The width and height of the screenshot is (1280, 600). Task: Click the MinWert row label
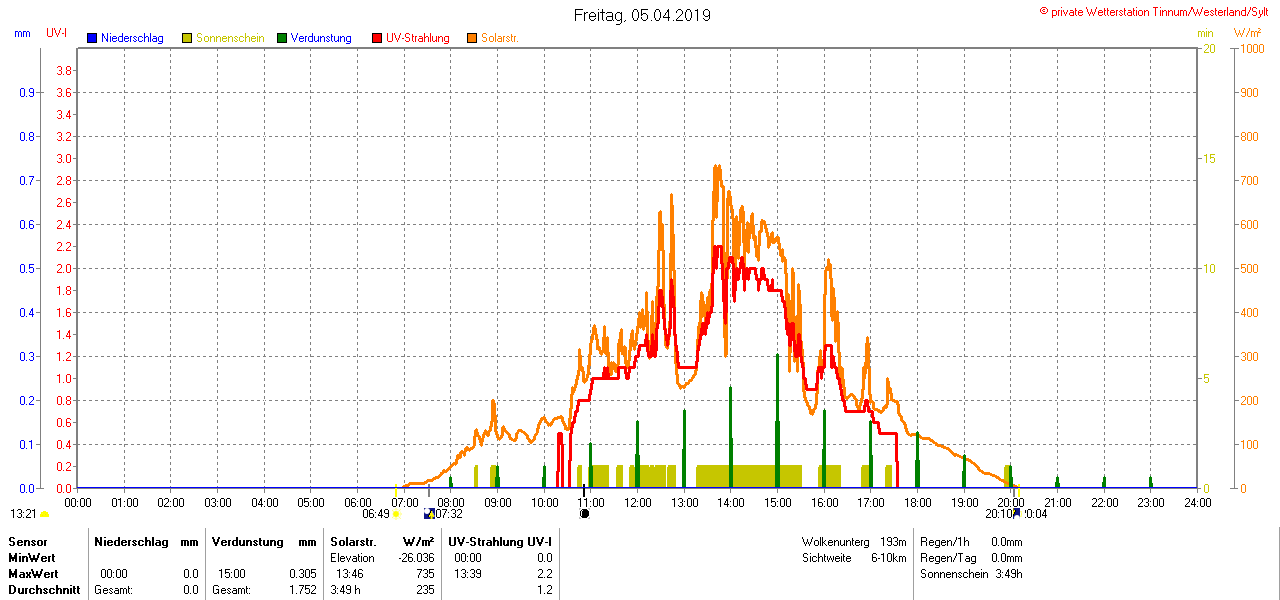[x=31, y=558]
